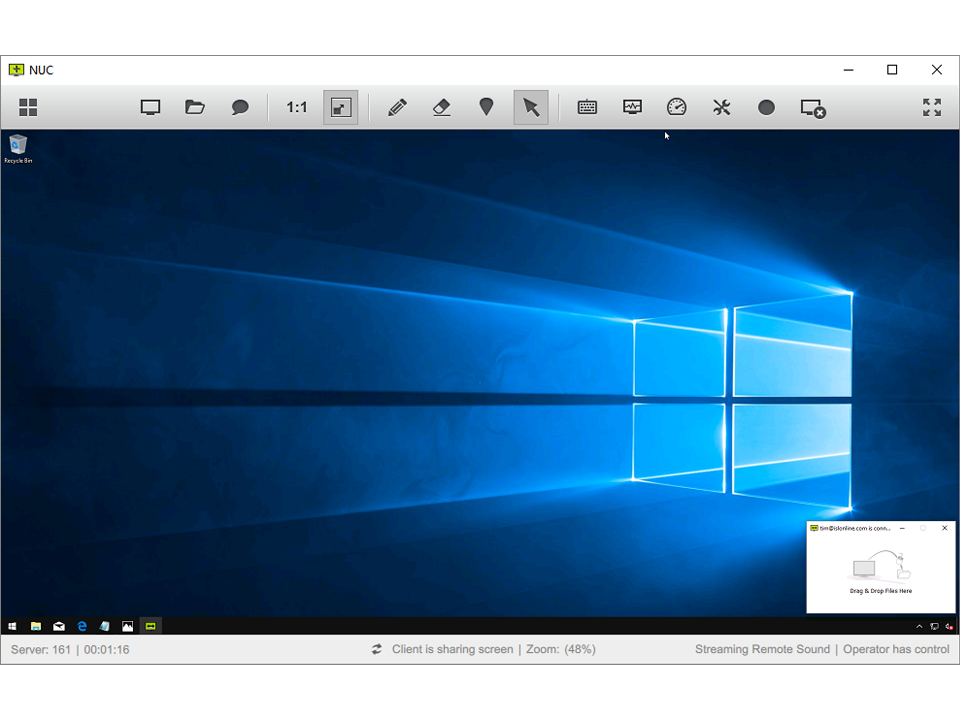Expand hidden icons in remote system tray
Viewport: 960px width, 720px height.
tap(919, 626)
